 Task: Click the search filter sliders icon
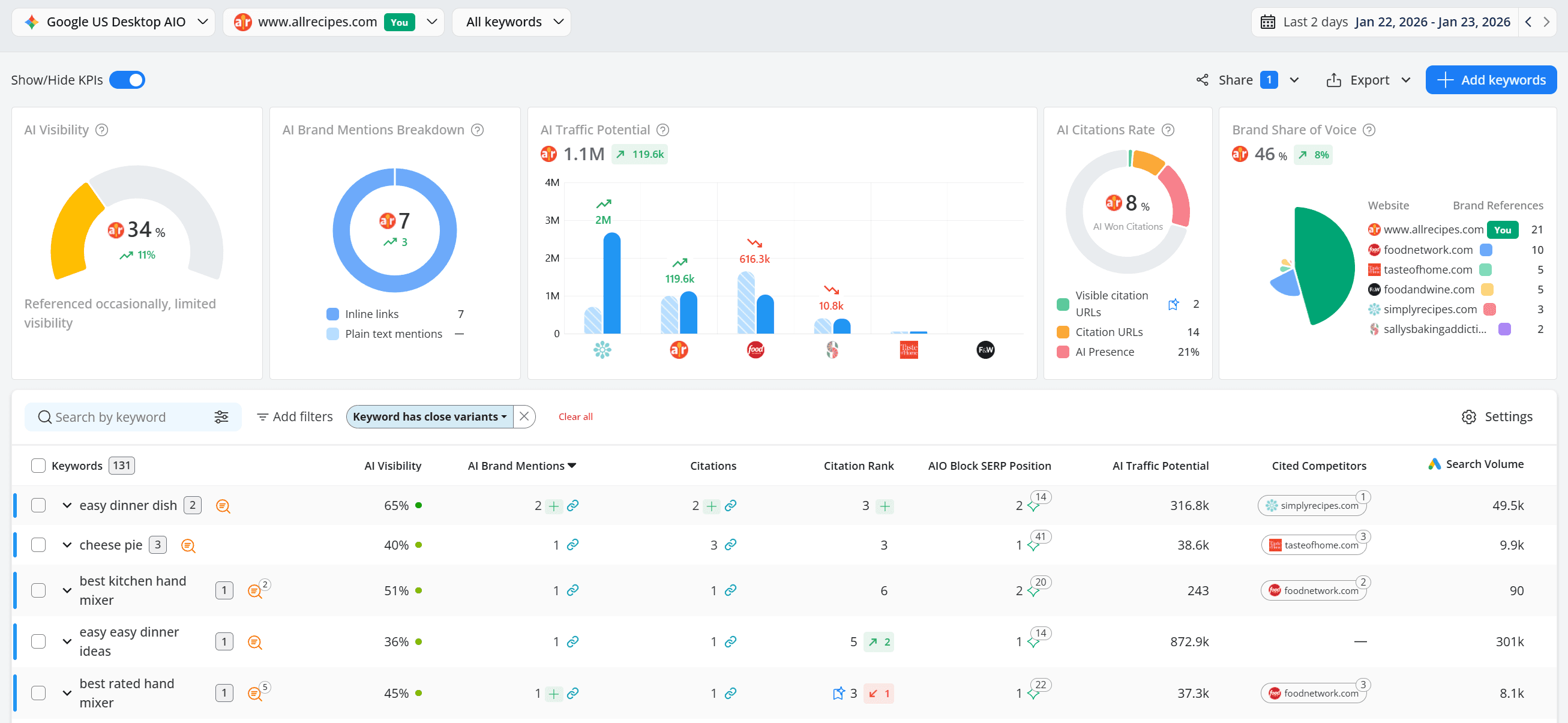221,417
